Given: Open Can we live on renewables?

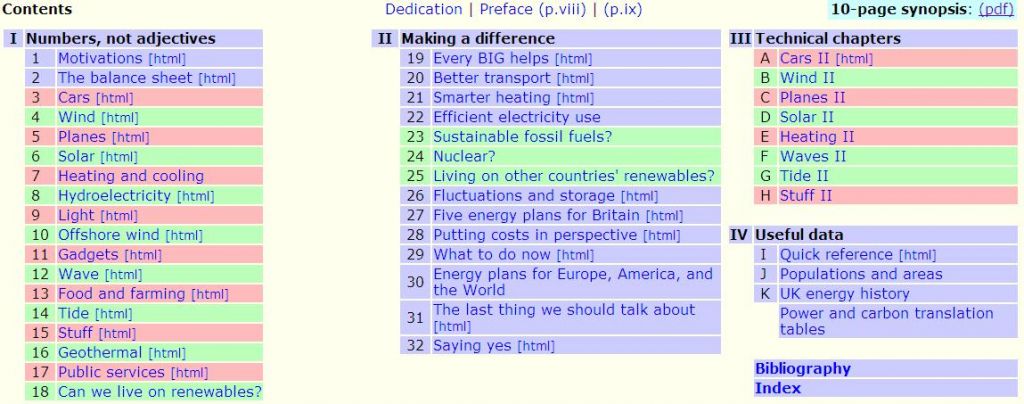Looking at the screenshot, I should pyautogui.click(x=159, y=392).
